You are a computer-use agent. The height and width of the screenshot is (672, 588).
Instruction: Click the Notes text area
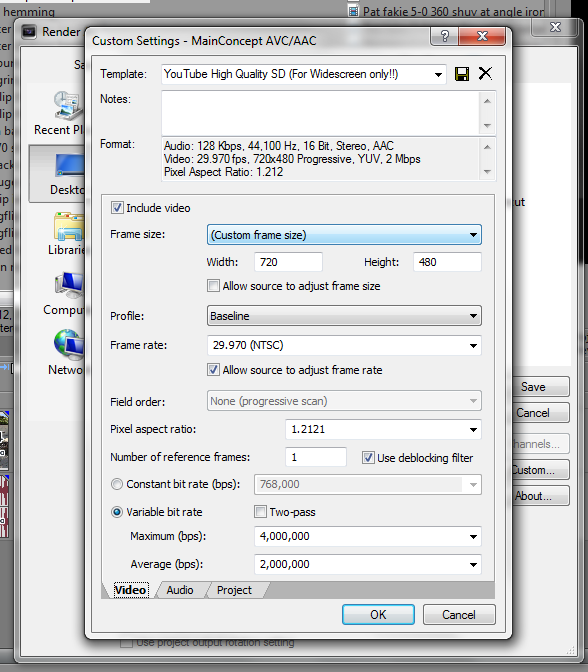click(320, 113)
